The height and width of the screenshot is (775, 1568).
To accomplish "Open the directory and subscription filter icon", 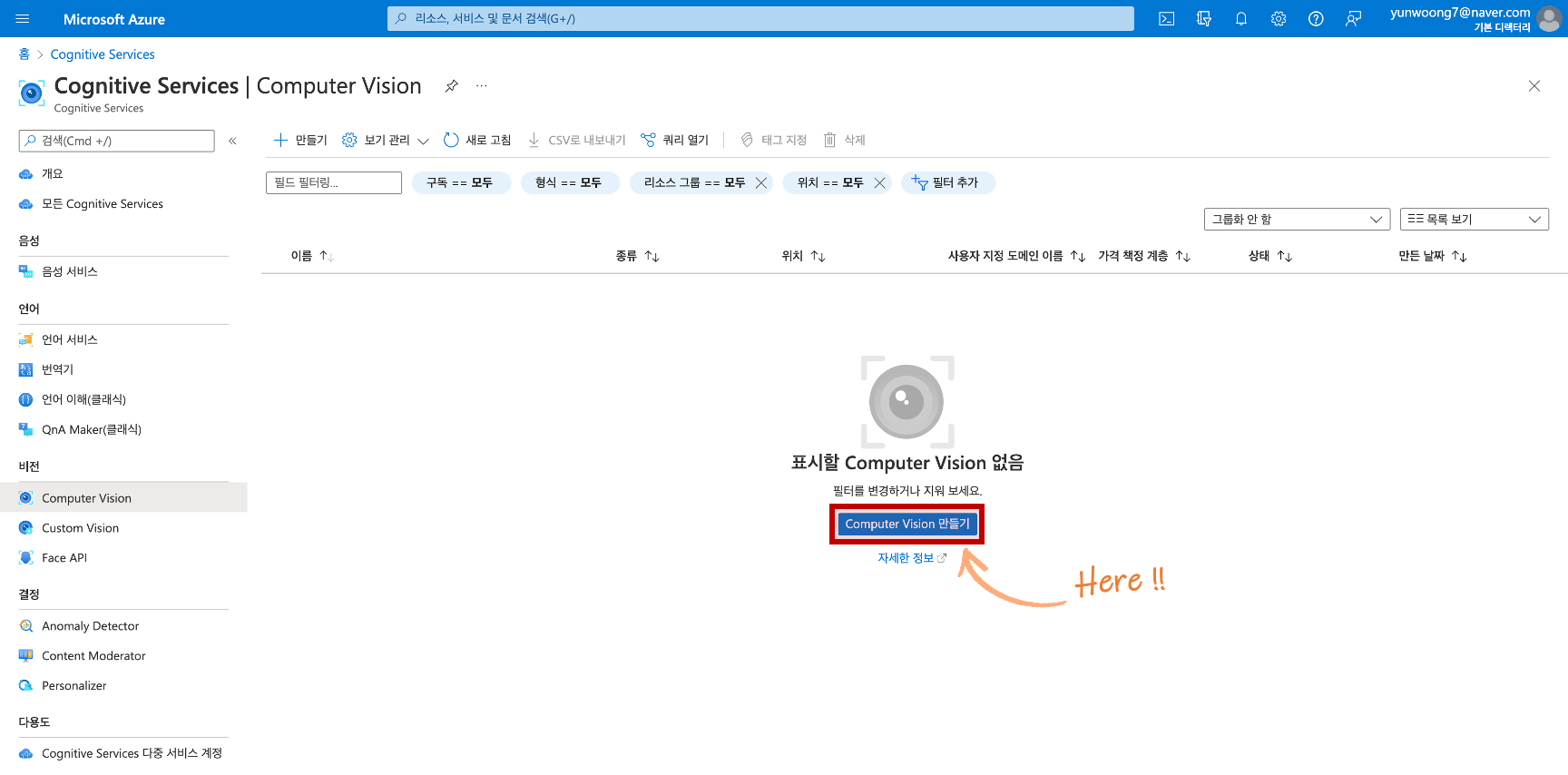I will click(x=1204, y=18).
